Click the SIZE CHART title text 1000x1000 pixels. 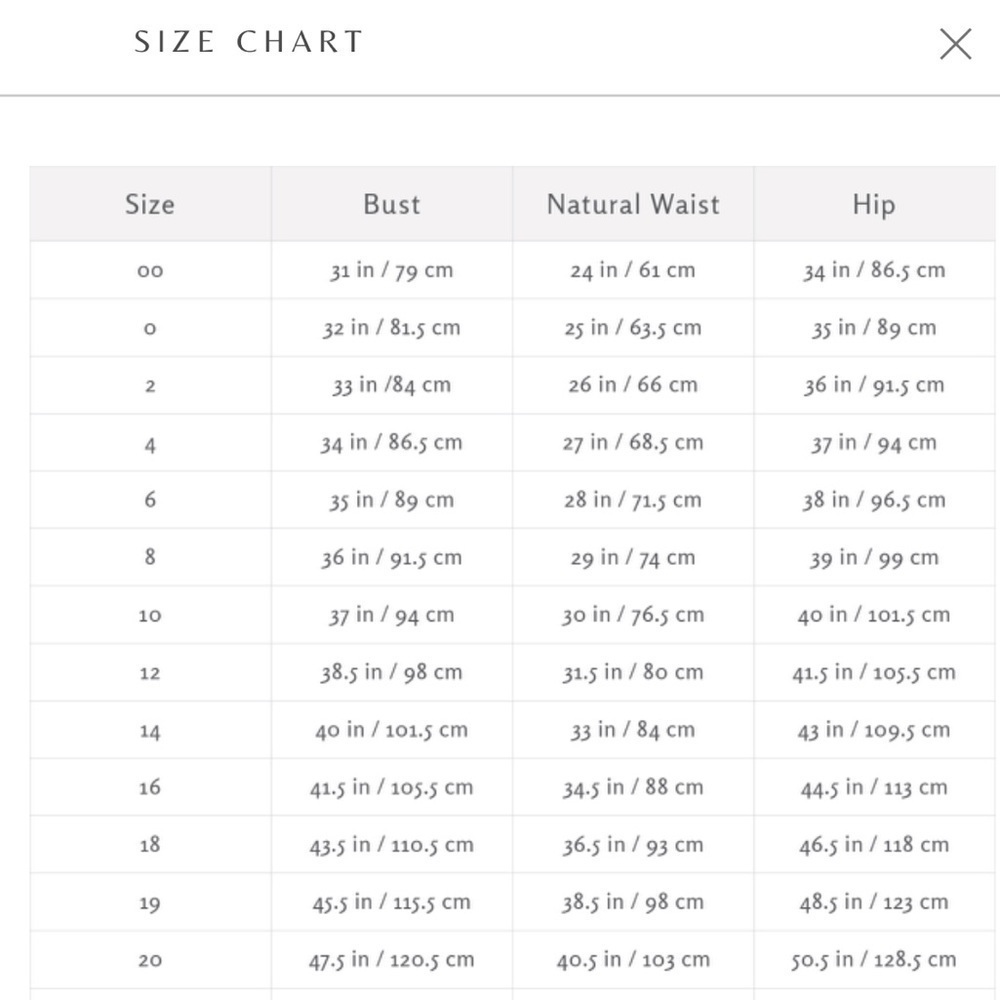click(249, 42)
